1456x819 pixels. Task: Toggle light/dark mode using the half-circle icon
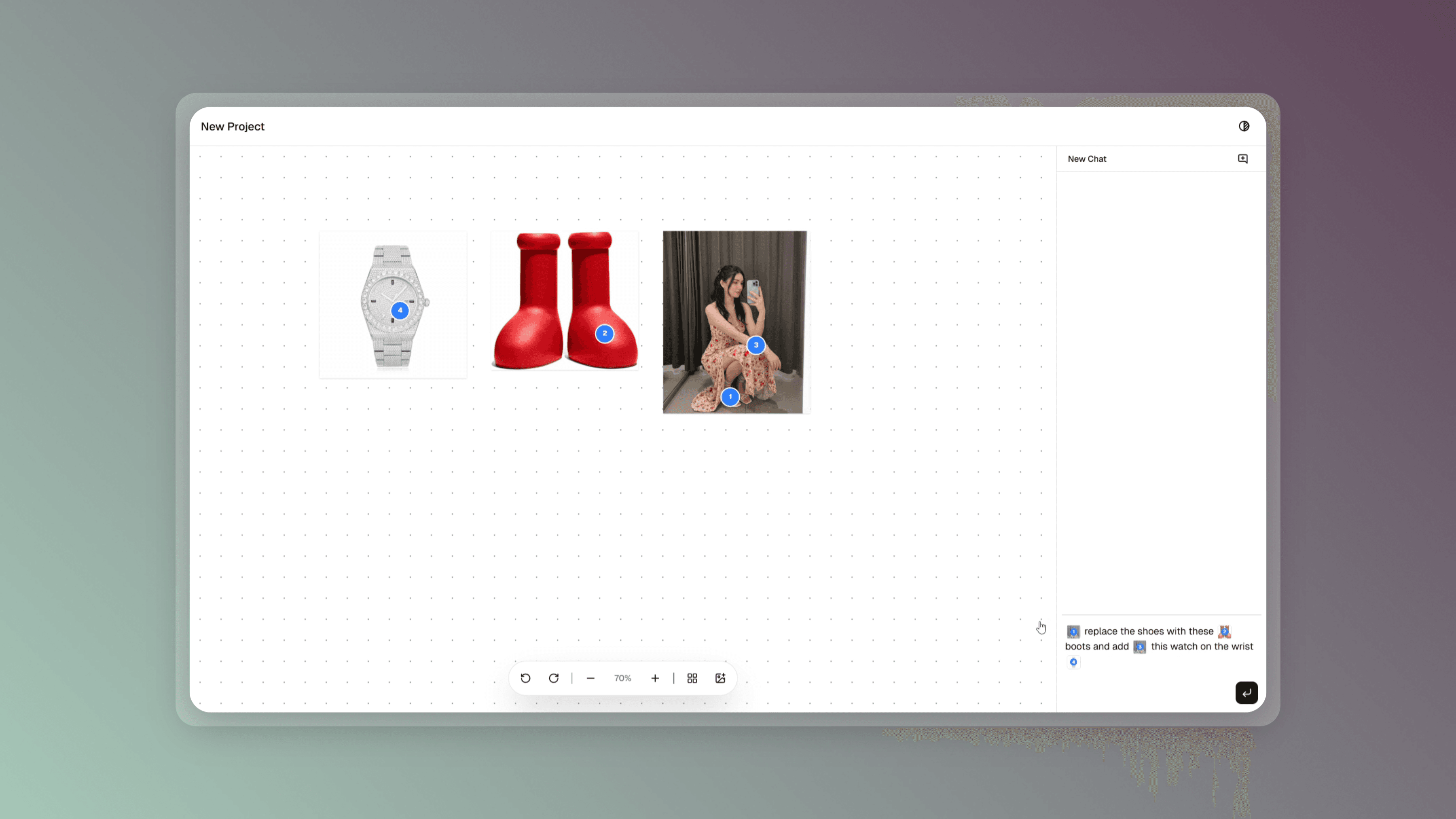click(x=1244, y=125)
